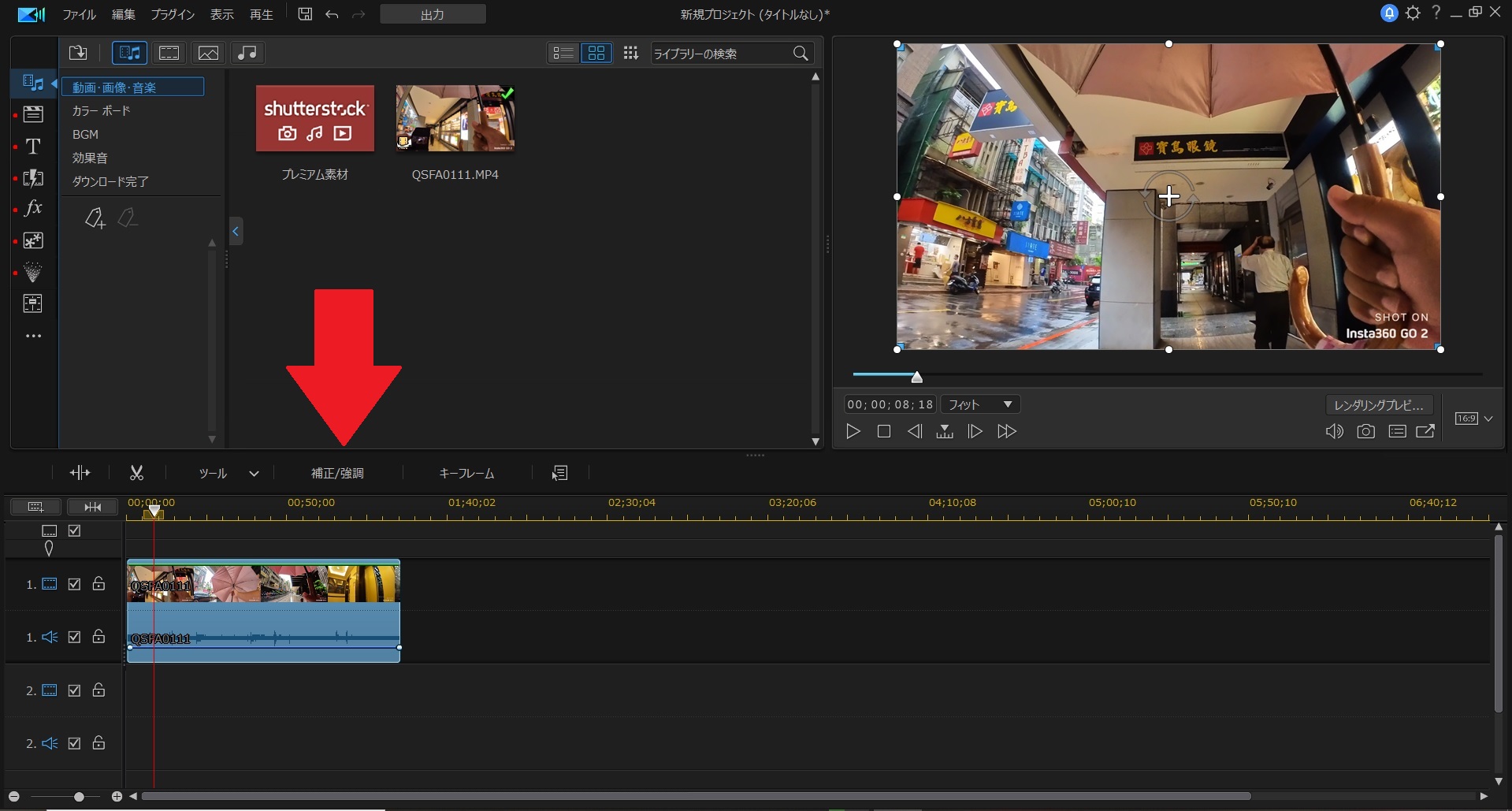
Task: Switch library to details list view
Action: (x=563, y=53)
